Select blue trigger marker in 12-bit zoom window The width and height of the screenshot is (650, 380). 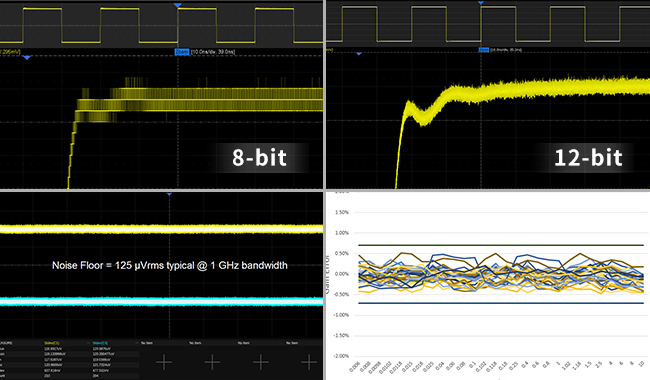(x=359, y=53)
